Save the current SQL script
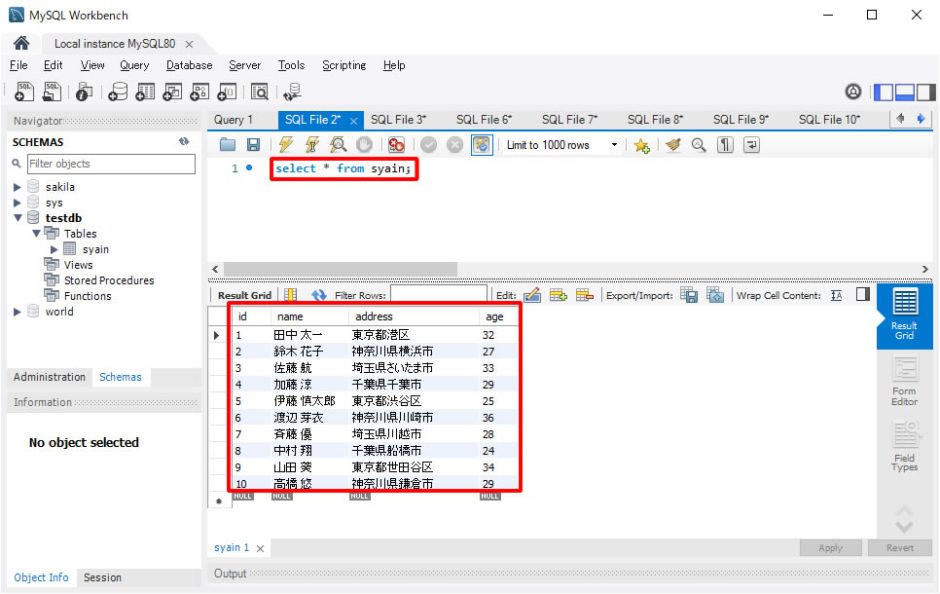Viewport: 940px width, 594px height. [252, 145]
